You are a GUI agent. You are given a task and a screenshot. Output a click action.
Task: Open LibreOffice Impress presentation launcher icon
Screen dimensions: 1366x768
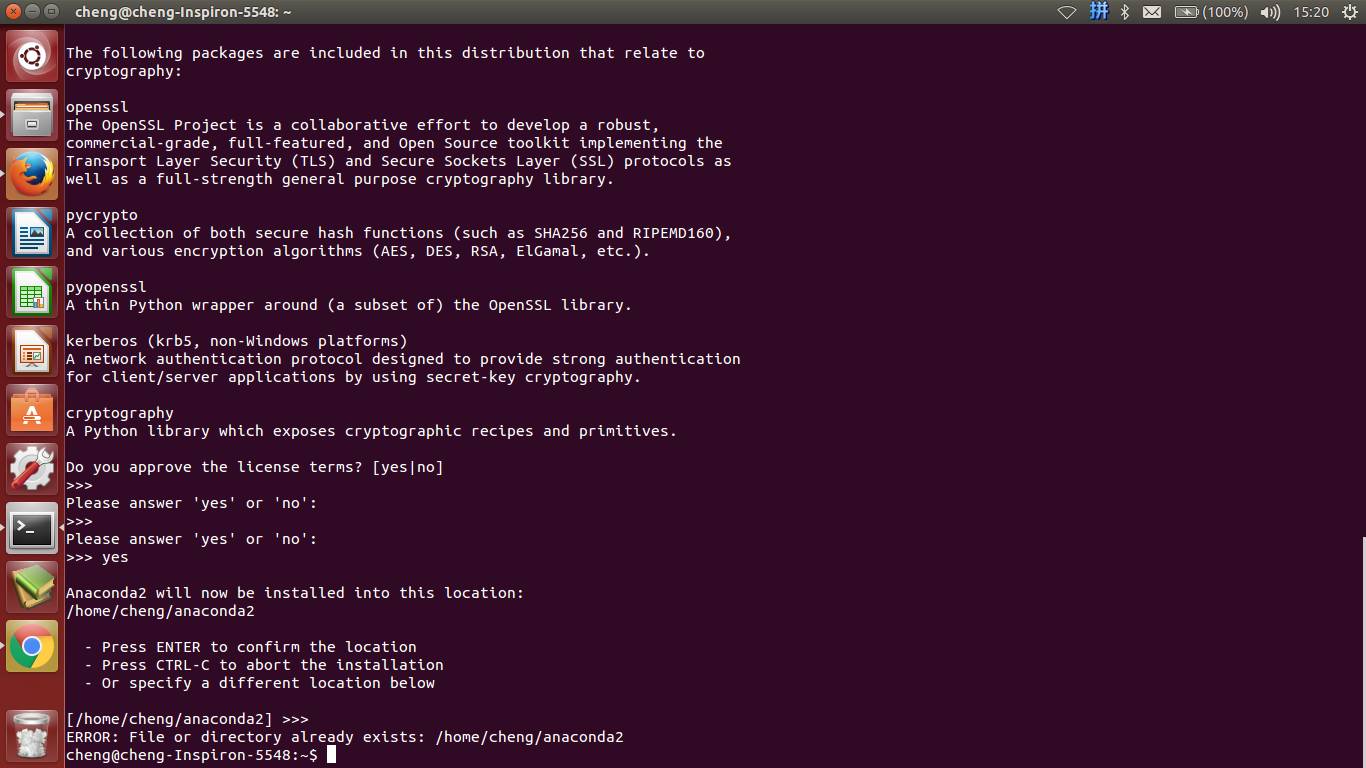(32, 351)
